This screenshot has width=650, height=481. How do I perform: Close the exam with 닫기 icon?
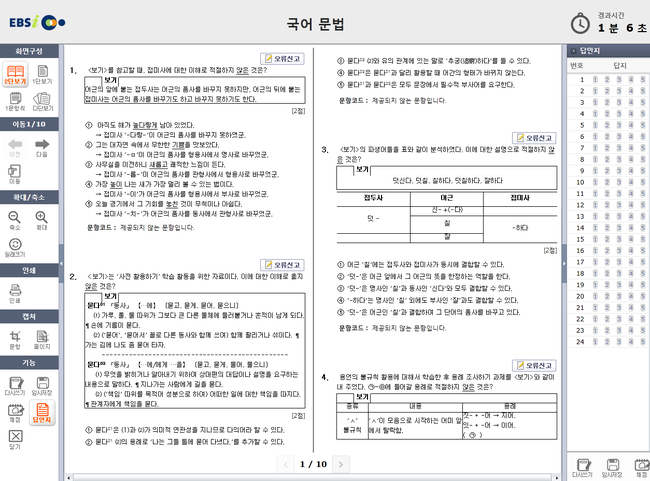click(15, 440)
